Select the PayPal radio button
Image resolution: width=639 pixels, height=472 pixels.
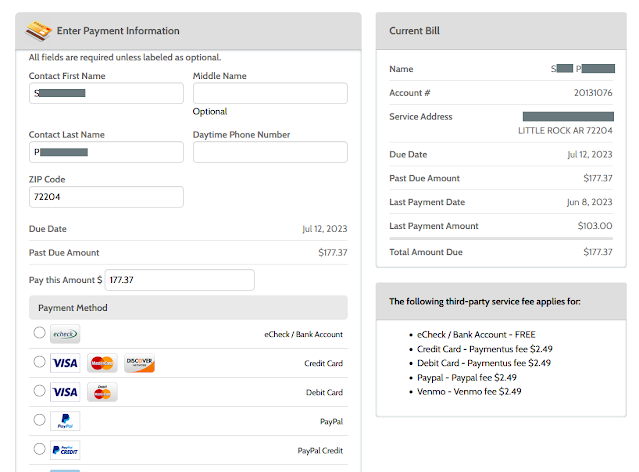point(40,419)
